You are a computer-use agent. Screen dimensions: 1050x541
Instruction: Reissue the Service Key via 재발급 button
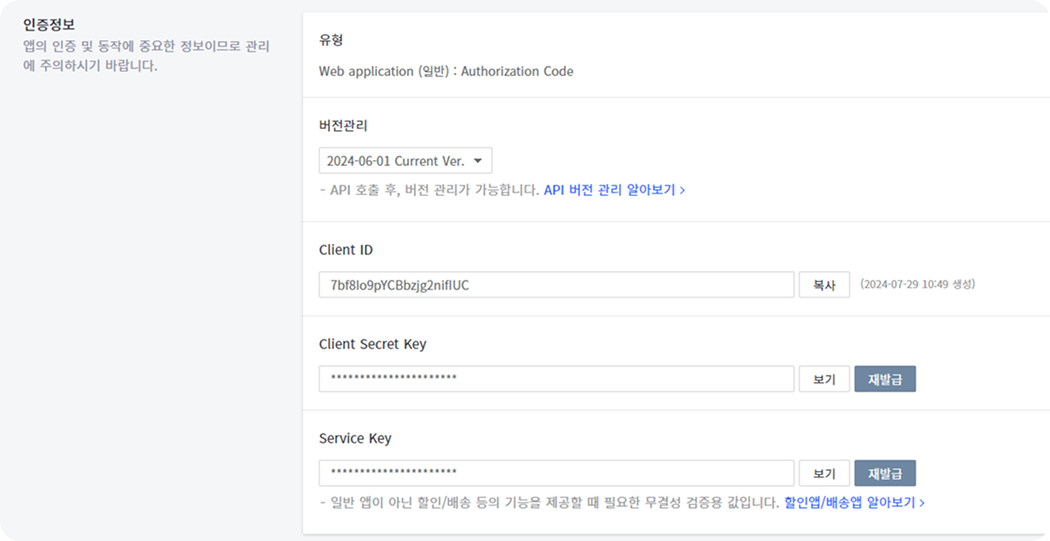885,473
